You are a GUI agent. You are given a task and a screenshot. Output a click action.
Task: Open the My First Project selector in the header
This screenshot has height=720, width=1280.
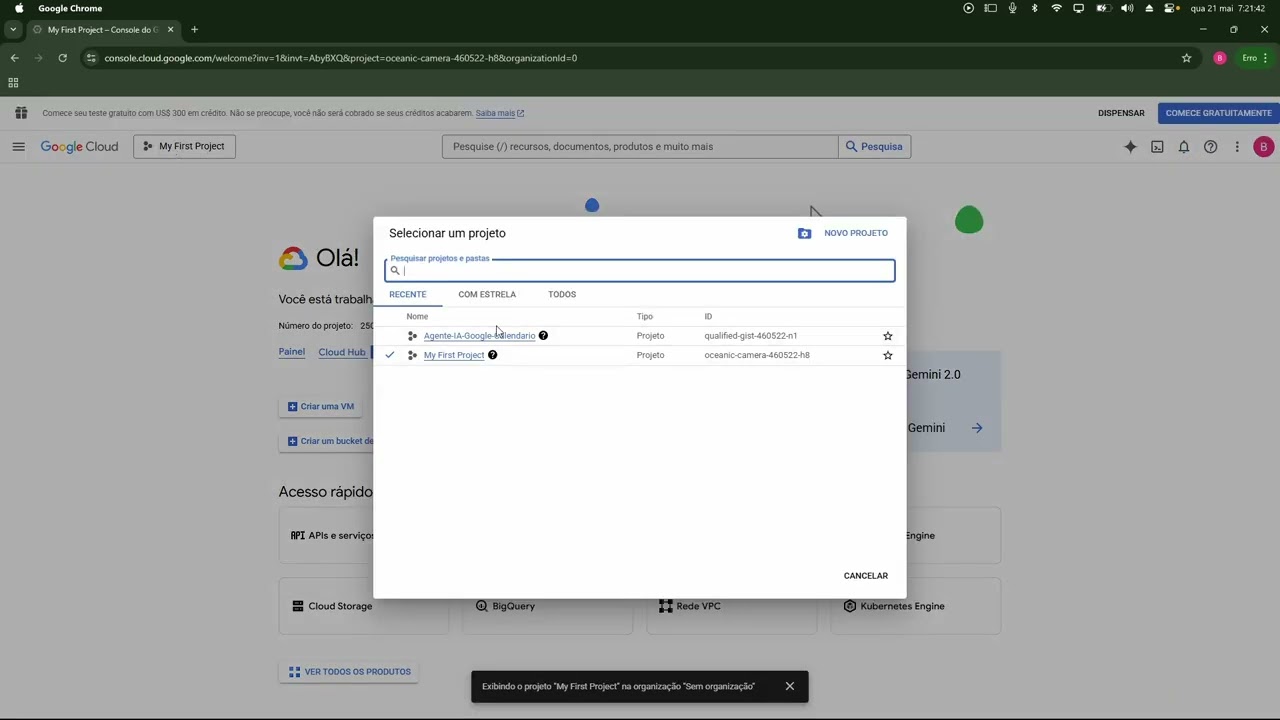[184, 146]
